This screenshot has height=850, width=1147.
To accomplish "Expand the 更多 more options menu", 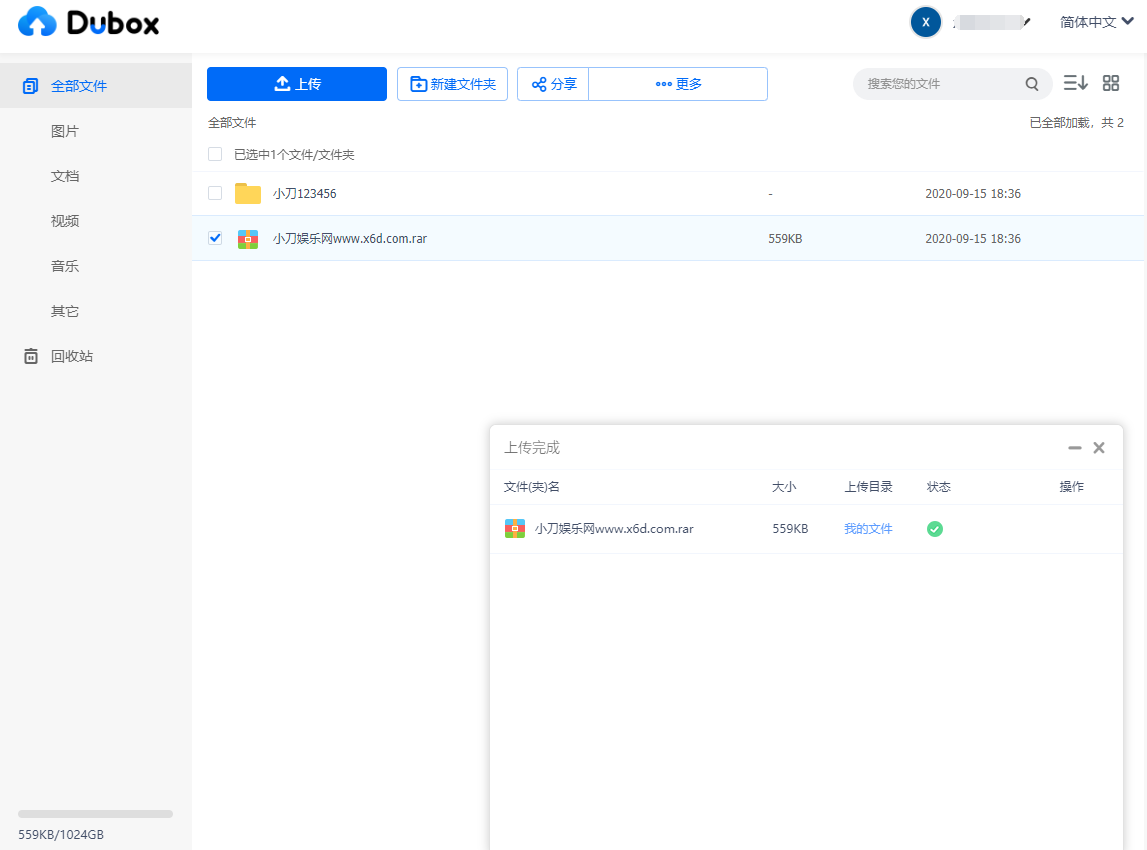I will pos(678,84).
